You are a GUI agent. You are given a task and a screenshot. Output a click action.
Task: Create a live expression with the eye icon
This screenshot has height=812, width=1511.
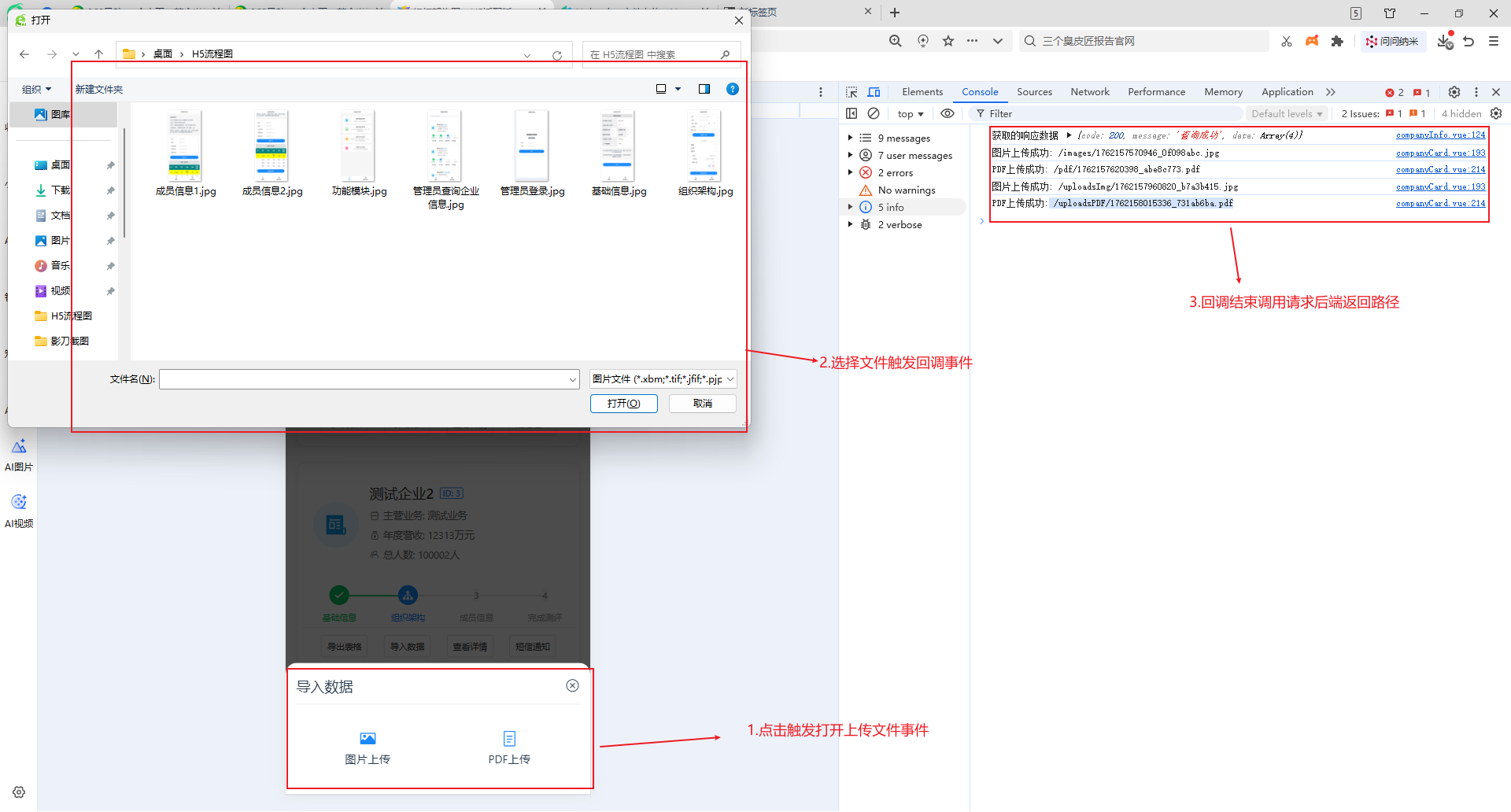(948, 113)
